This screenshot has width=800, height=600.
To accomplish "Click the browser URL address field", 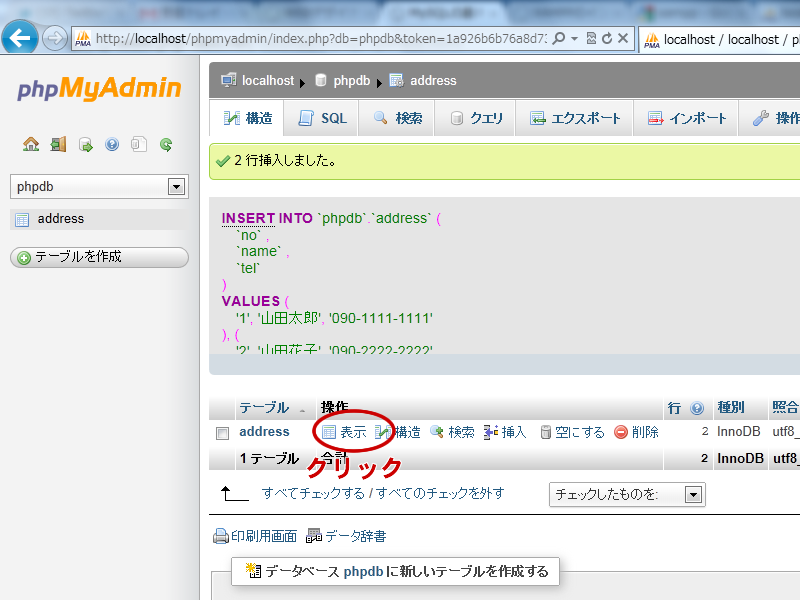I will (320, 39).
